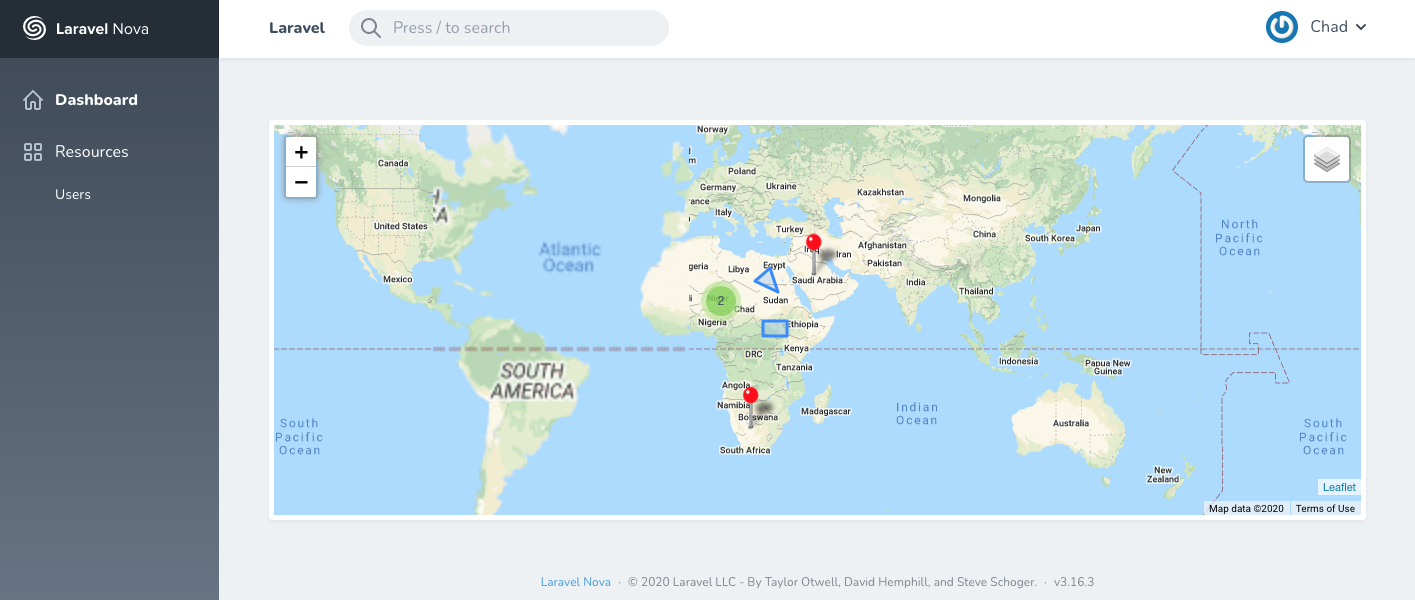Screen dimensions: 1415x600
Task: Focus the 'Press / to search' field
Action: click(520, 28)
